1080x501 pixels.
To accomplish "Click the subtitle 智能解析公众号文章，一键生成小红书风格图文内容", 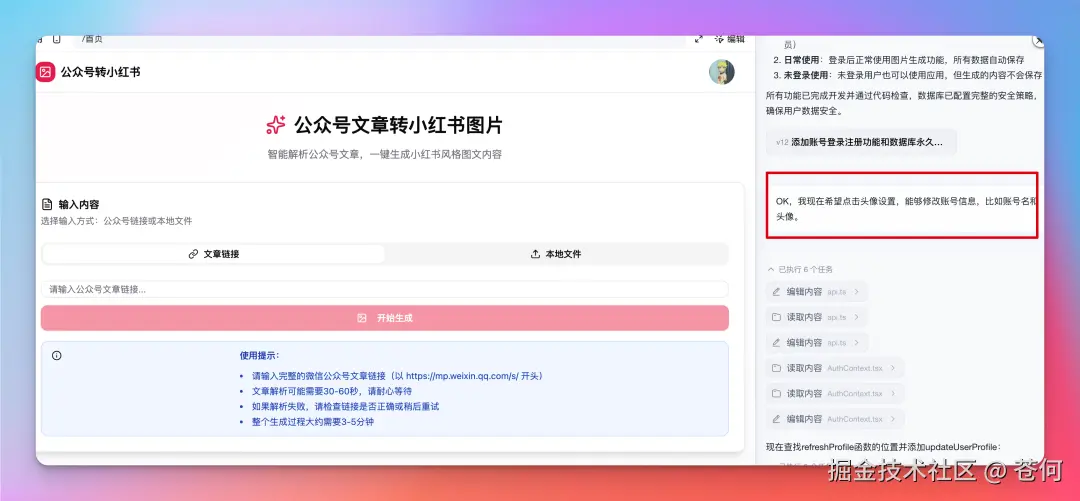I will tap(384, 154).
